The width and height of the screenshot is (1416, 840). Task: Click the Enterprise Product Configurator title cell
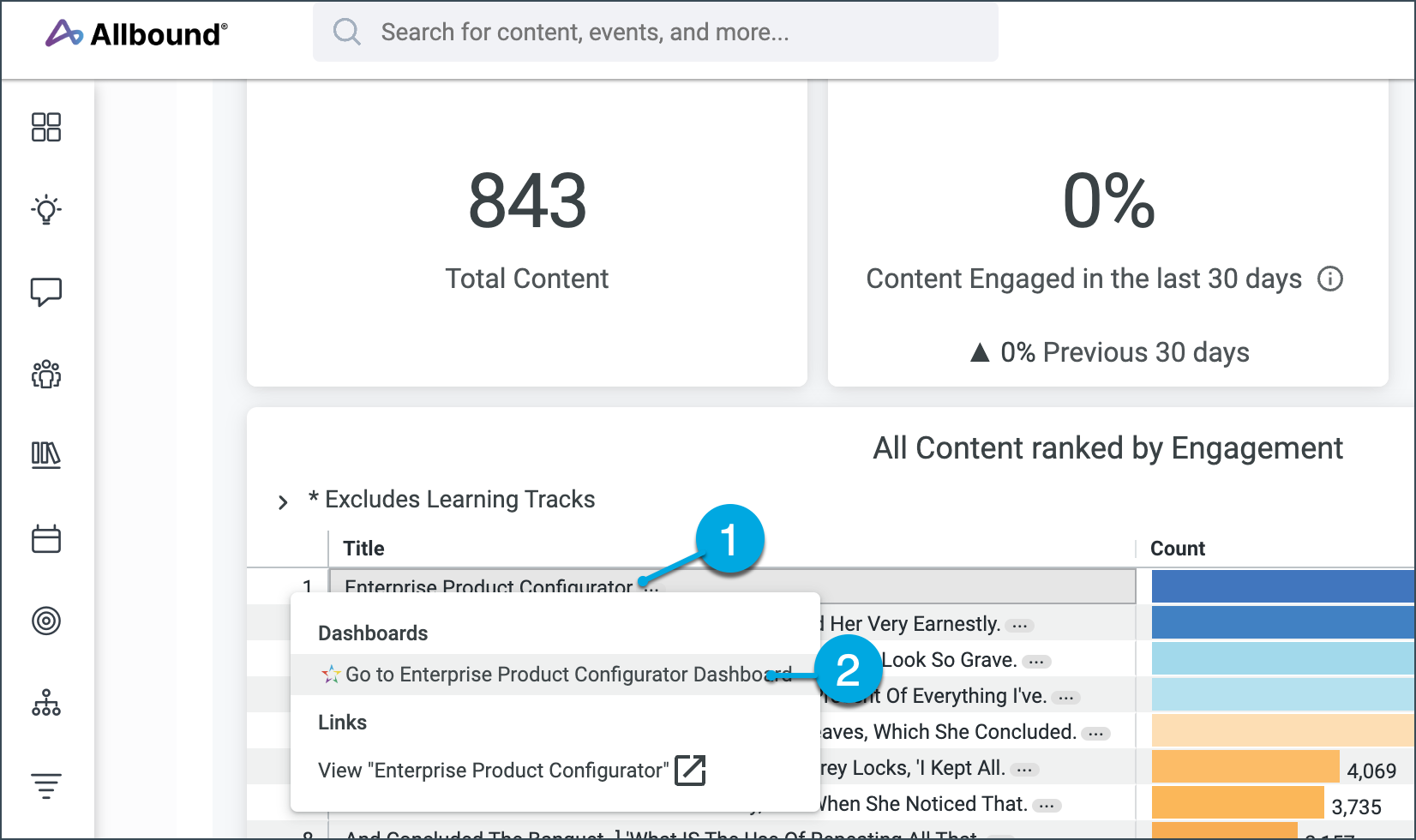click(x=733, y=586)
